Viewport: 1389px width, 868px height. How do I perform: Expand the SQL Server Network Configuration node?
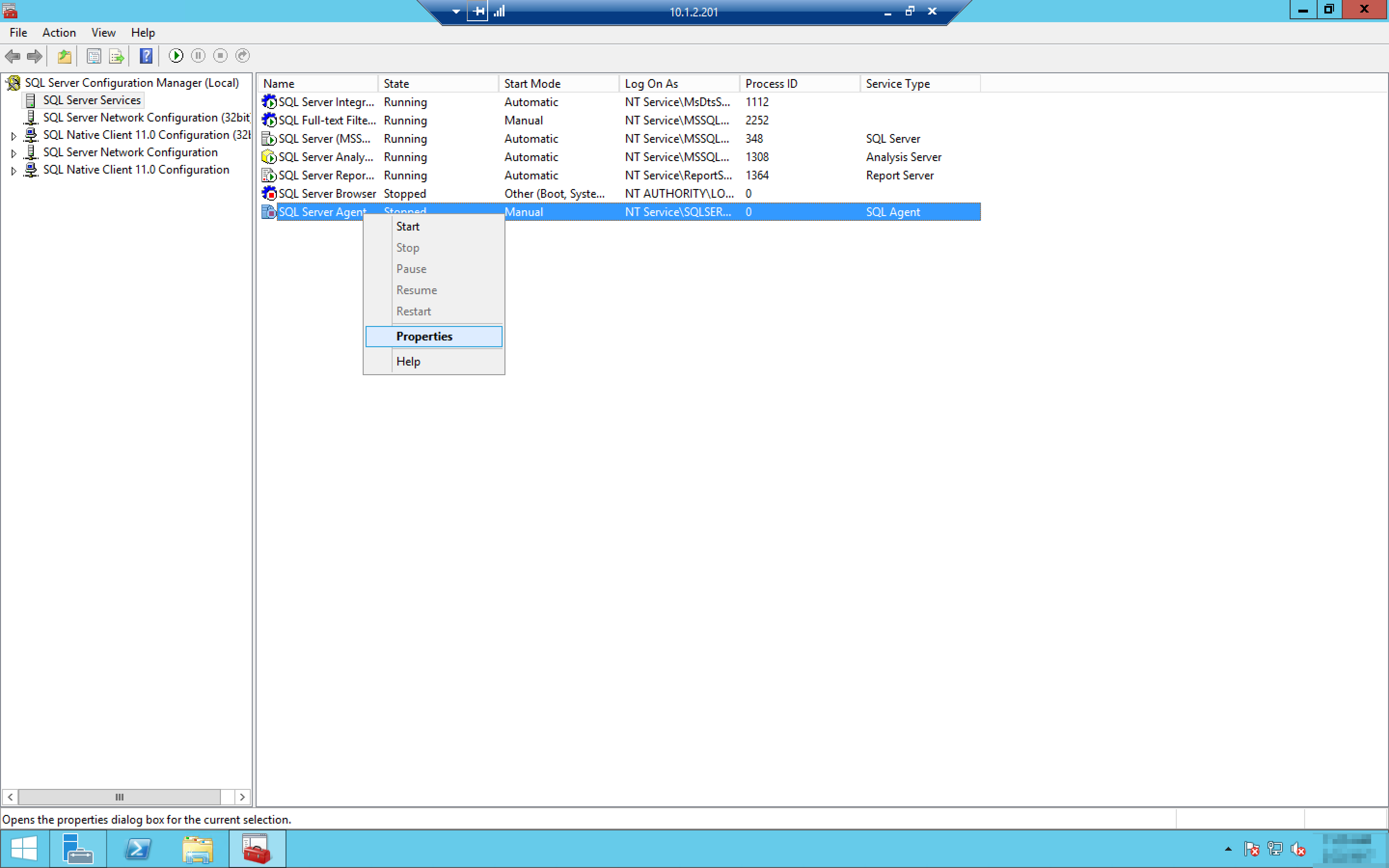pos(14,153)
